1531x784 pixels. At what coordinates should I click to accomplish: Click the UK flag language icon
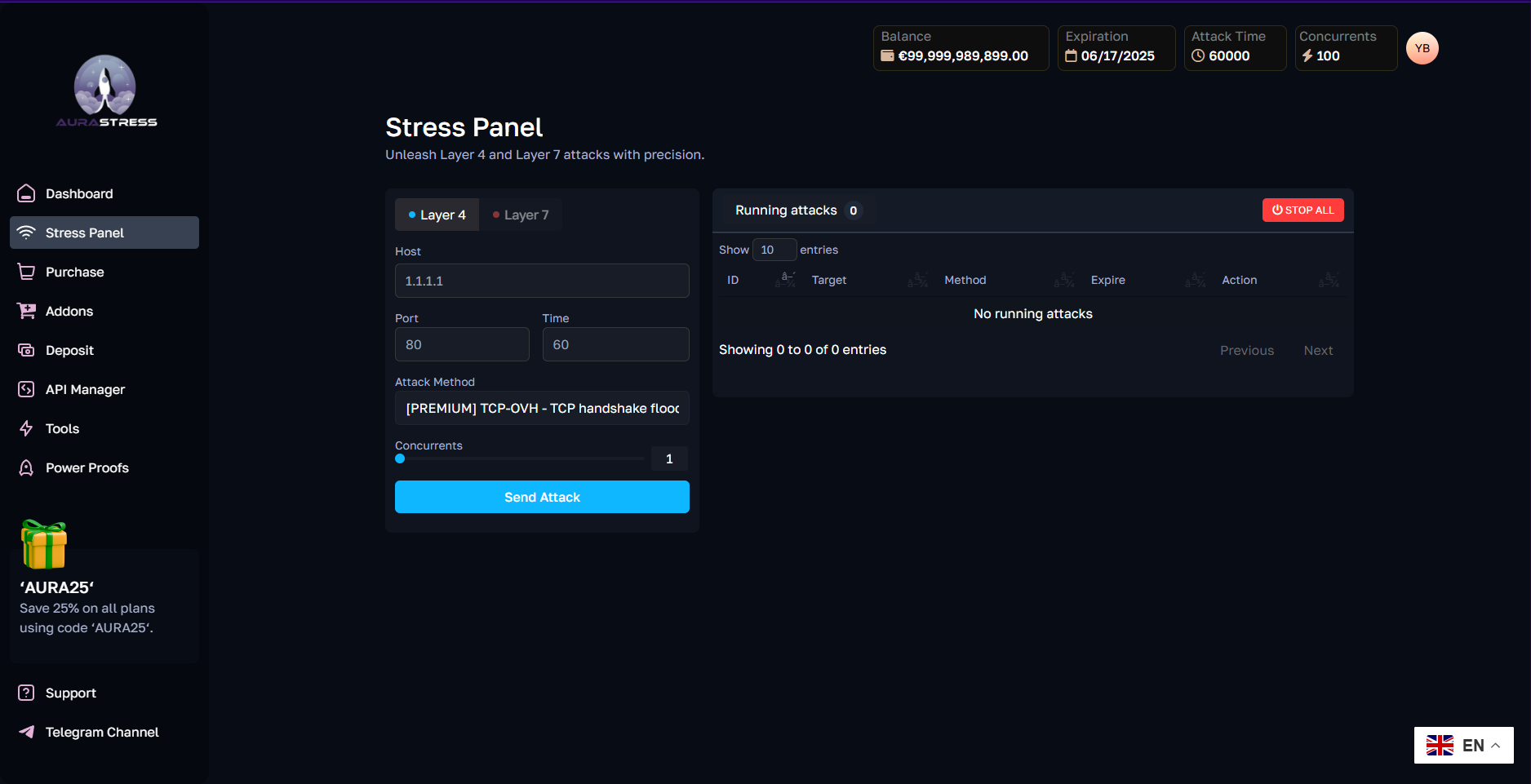point(1440,745)
